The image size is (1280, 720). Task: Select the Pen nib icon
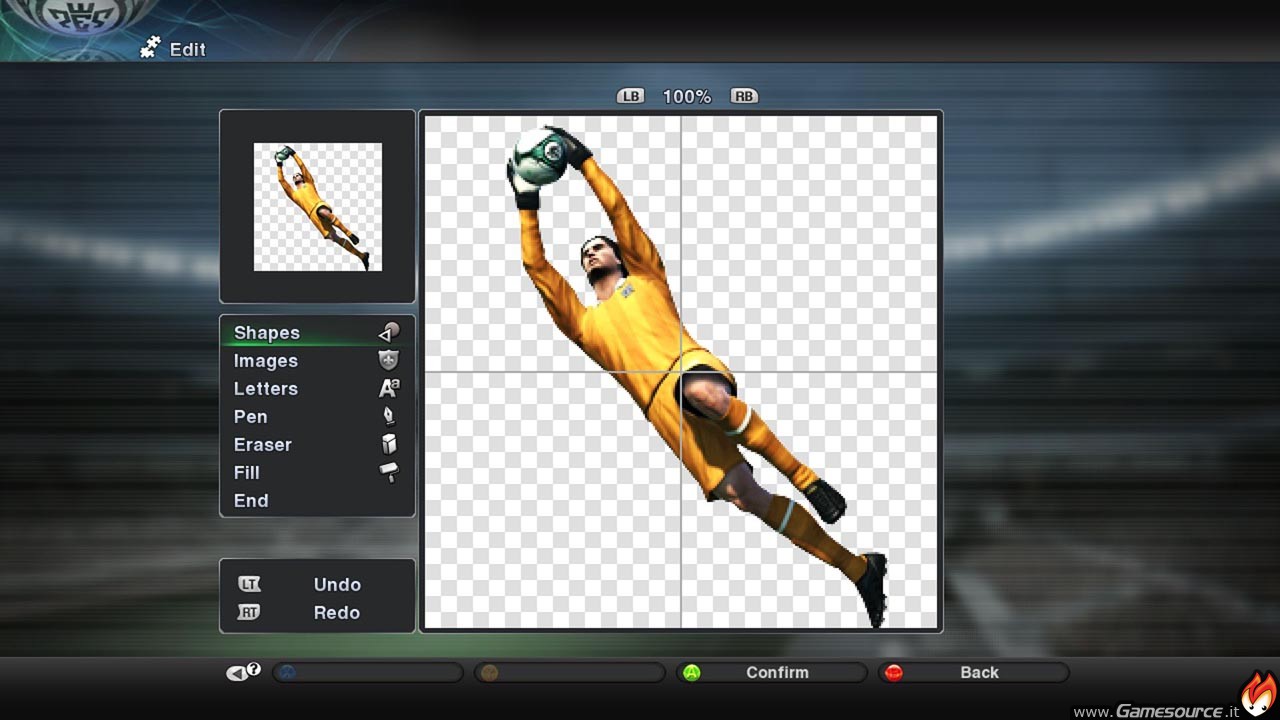coord(389,416)
